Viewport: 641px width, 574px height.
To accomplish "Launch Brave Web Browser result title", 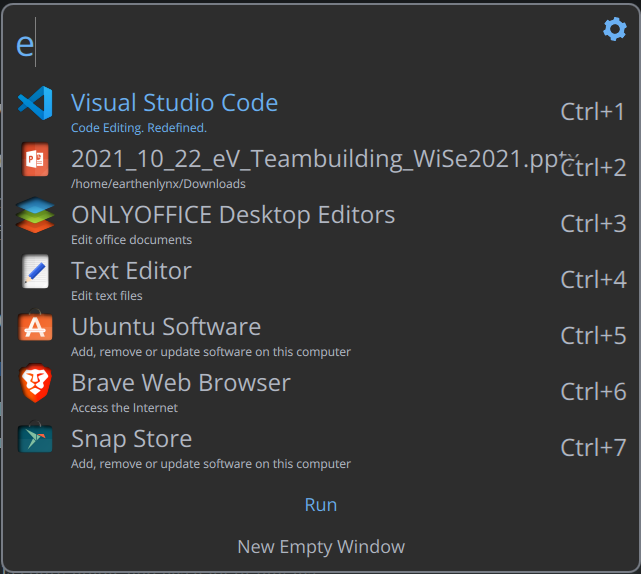I will click(x=181, y=383).
